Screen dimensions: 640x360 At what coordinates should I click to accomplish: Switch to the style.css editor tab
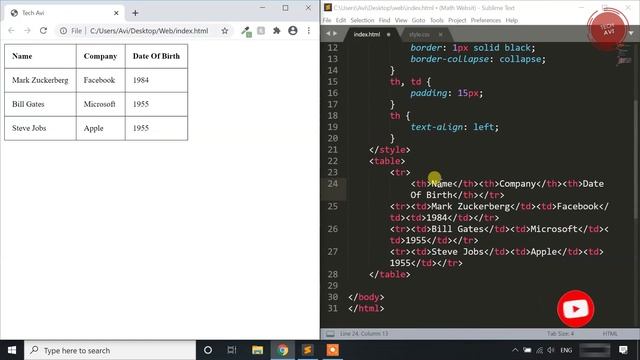419,34
